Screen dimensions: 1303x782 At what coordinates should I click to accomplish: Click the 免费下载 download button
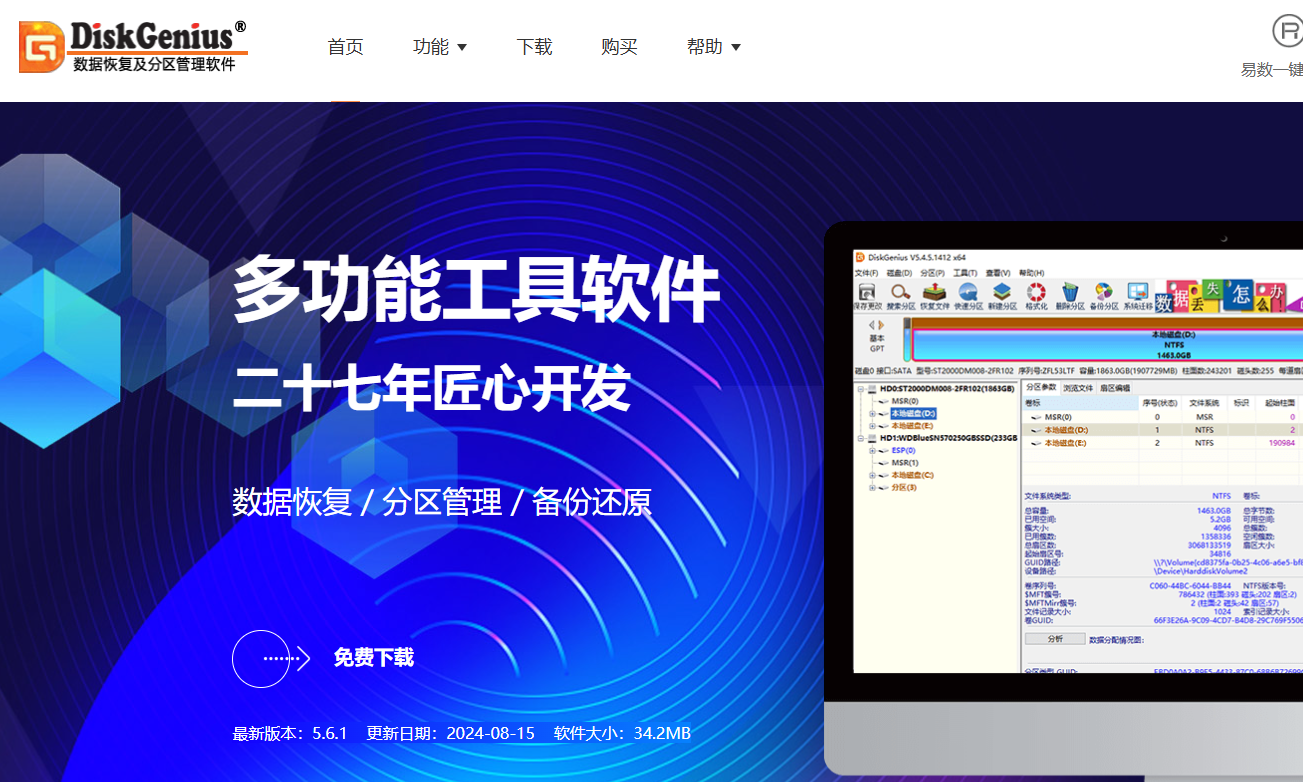click(x=373, y=658)
